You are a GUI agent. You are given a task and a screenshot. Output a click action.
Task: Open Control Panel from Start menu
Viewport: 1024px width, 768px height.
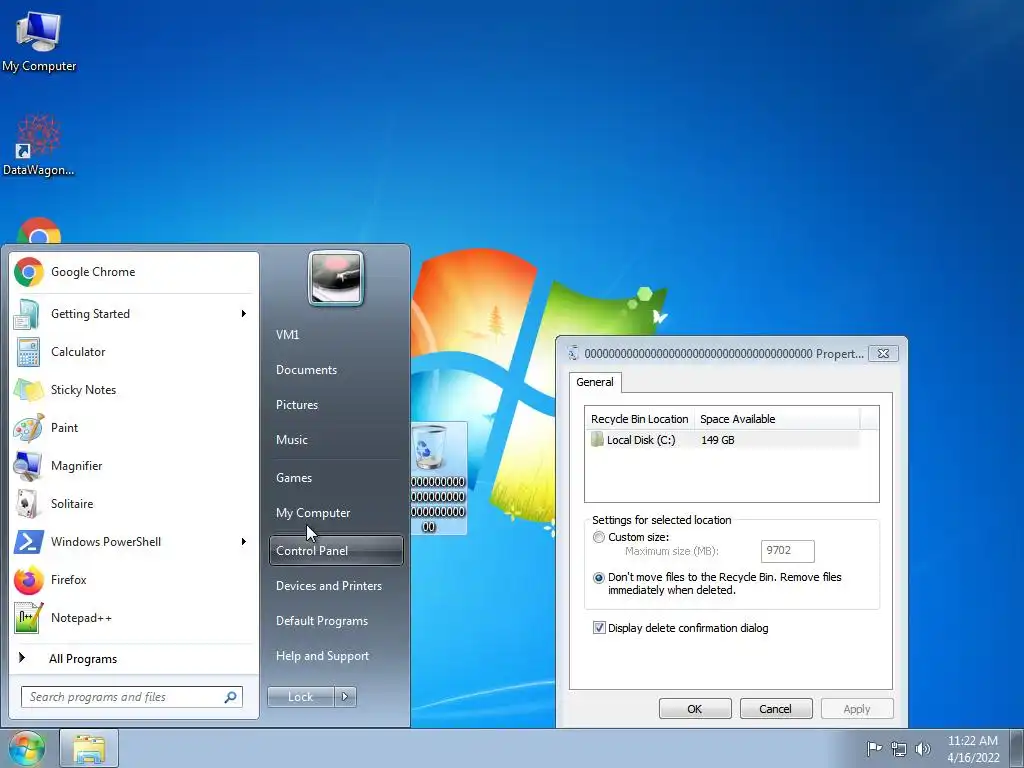pos(336,551)
